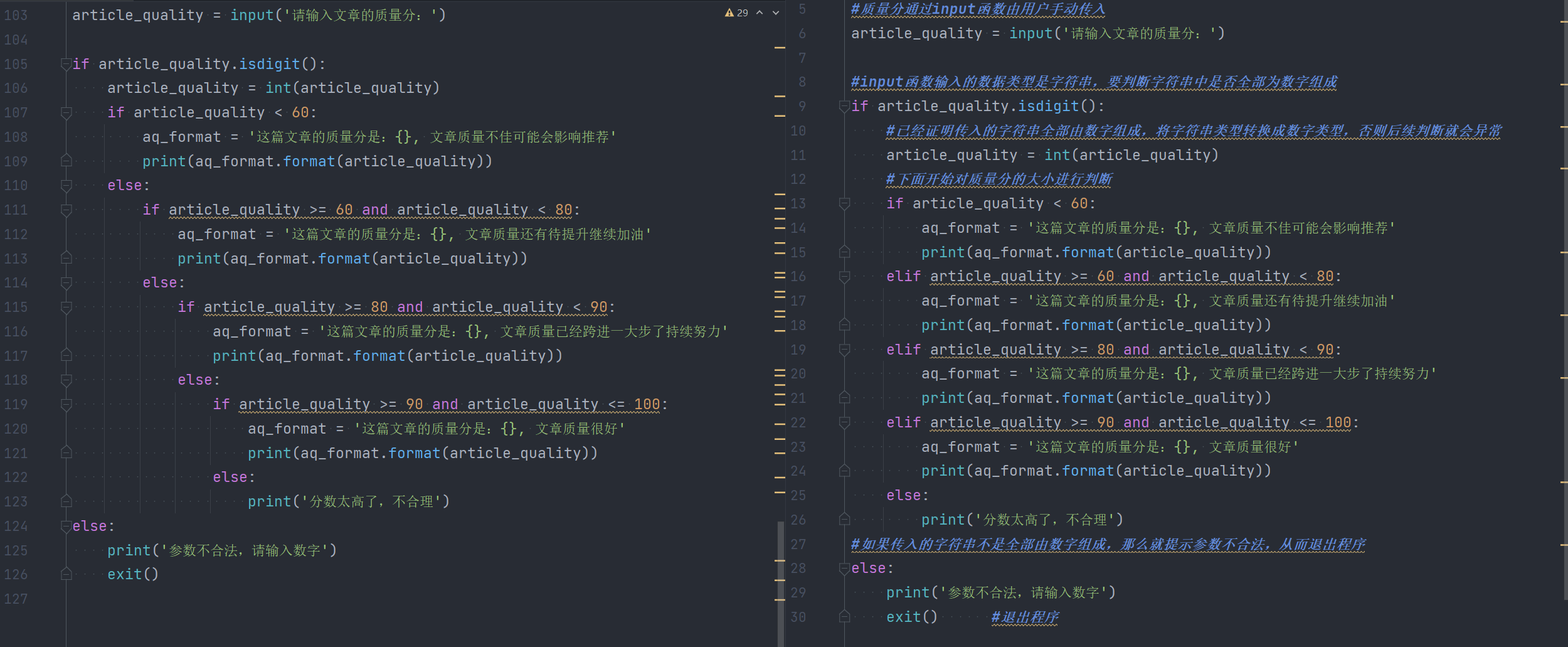Click fold end marker at left line 126
The width and height of the screenshot is (1568, 647).
[66, 574]
